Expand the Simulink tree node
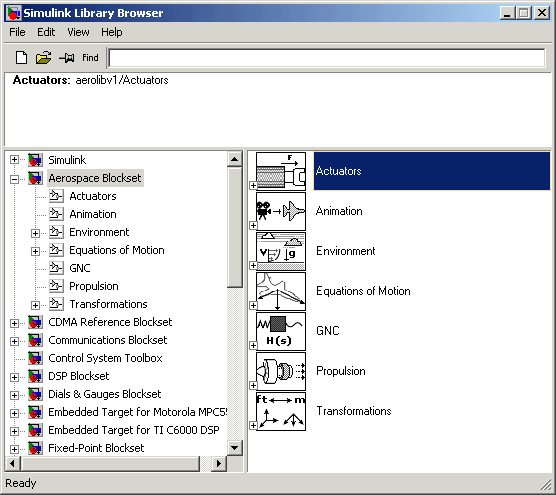556x495 pixels. (14, 160)
